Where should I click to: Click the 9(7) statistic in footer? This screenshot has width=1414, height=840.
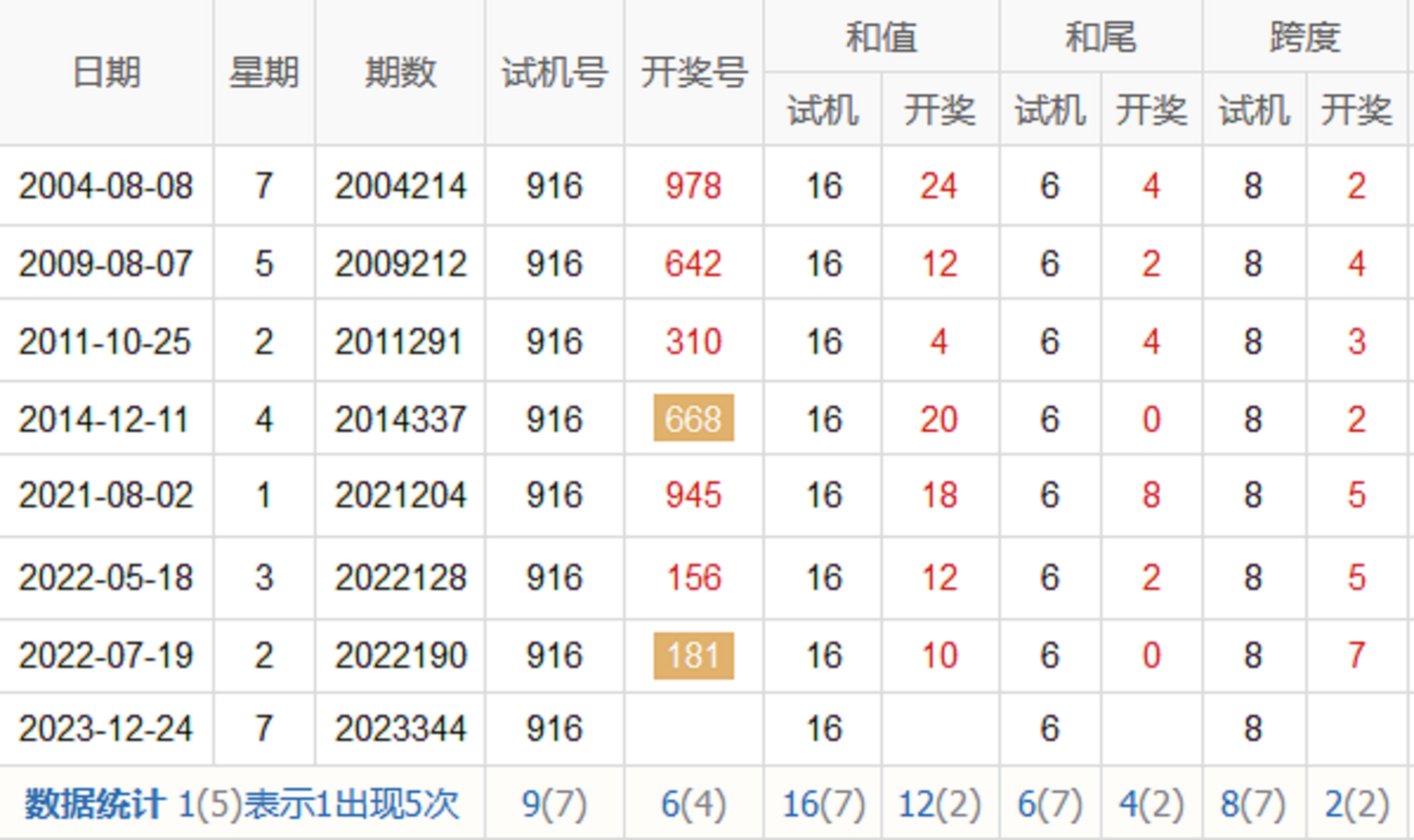pos(554,804)
